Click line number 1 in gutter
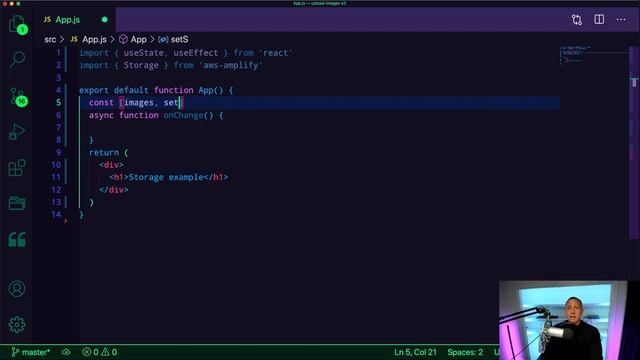 pos(58,53)
